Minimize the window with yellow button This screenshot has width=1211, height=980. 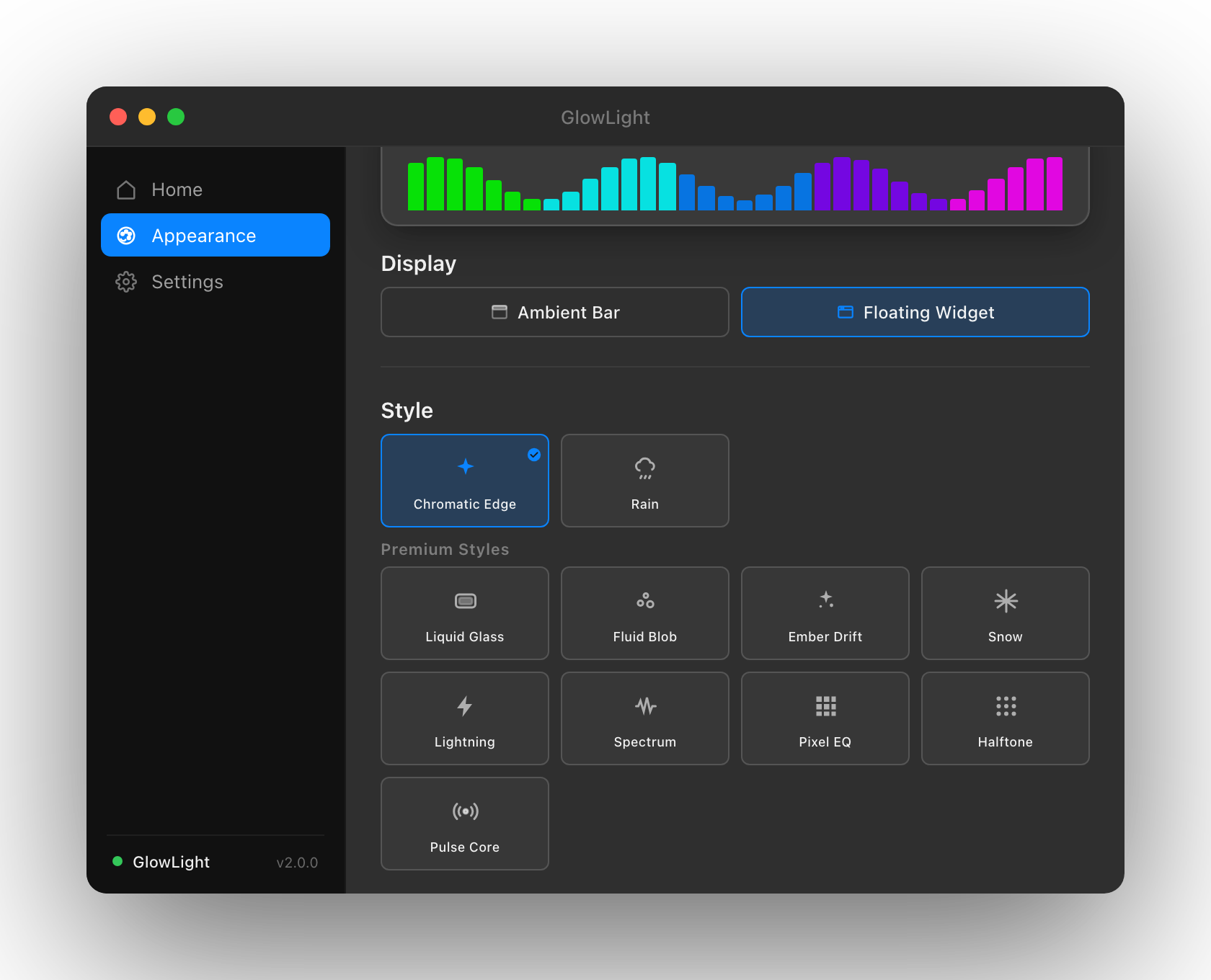point(147,117)
